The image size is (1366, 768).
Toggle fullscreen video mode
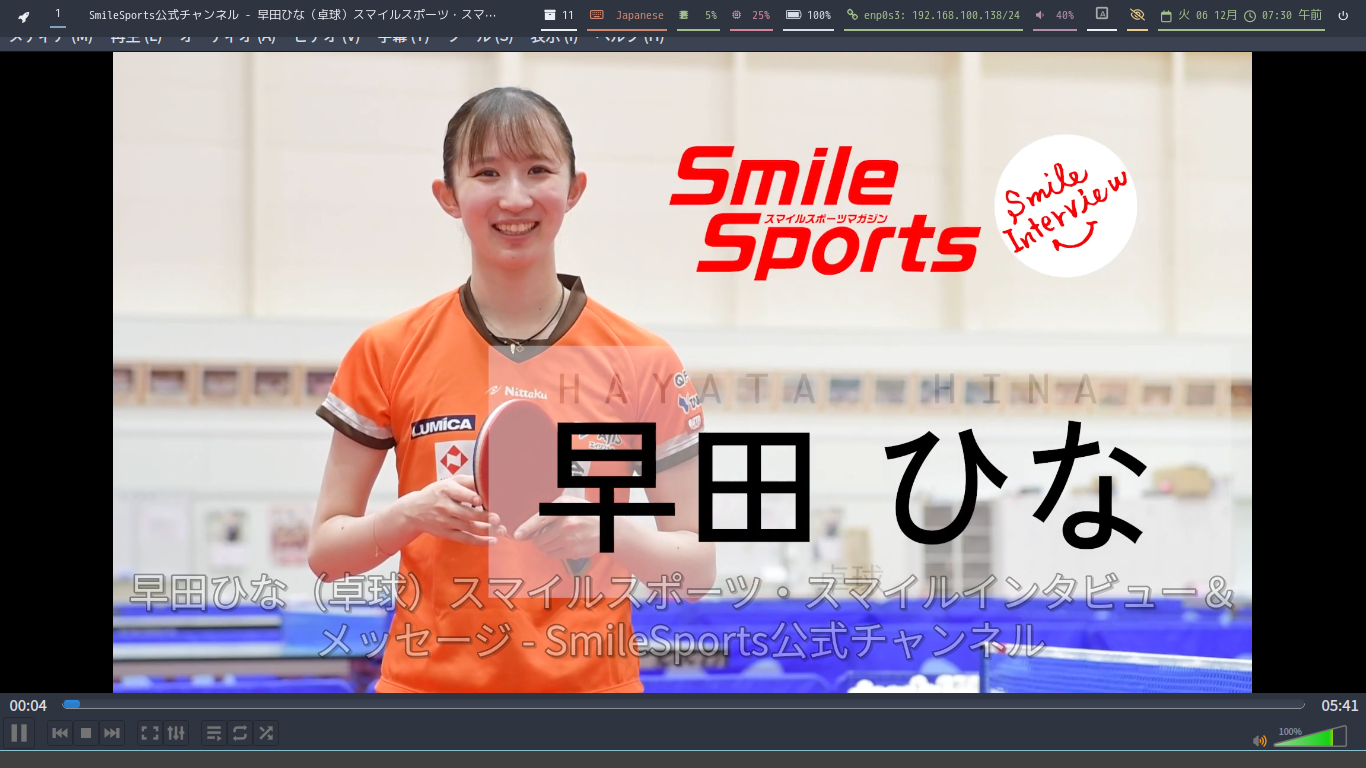pyautogui.click(x=150, y=733)
